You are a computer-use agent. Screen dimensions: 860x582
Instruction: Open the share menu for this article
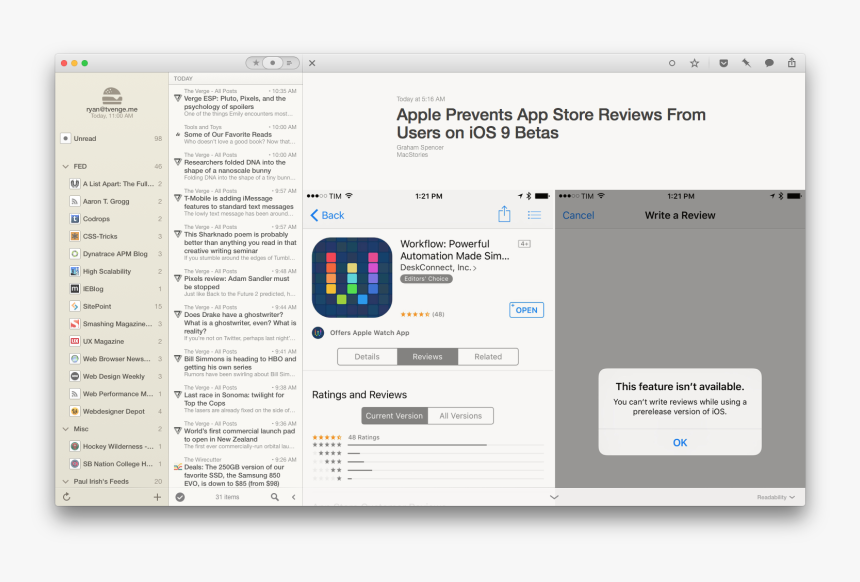(x=791, y=62)
